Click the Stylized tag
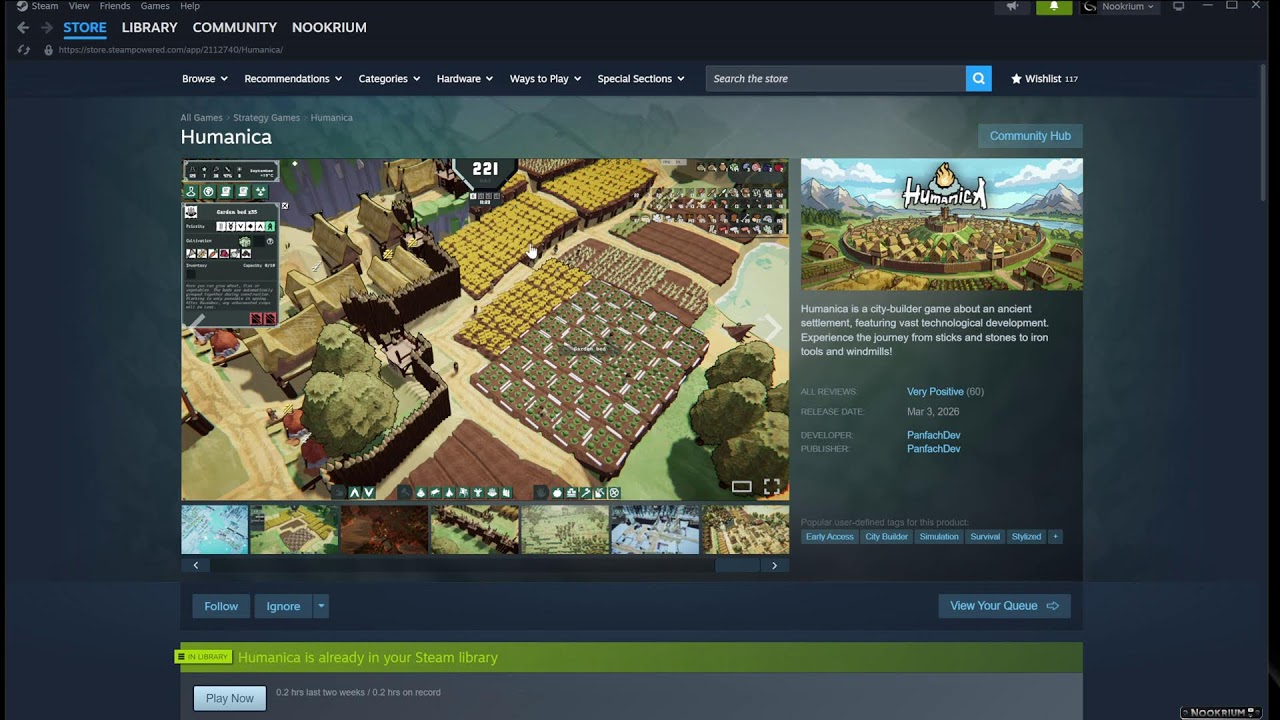The height and width of the screenshot is (720, 1280). tap(1026, 537)
